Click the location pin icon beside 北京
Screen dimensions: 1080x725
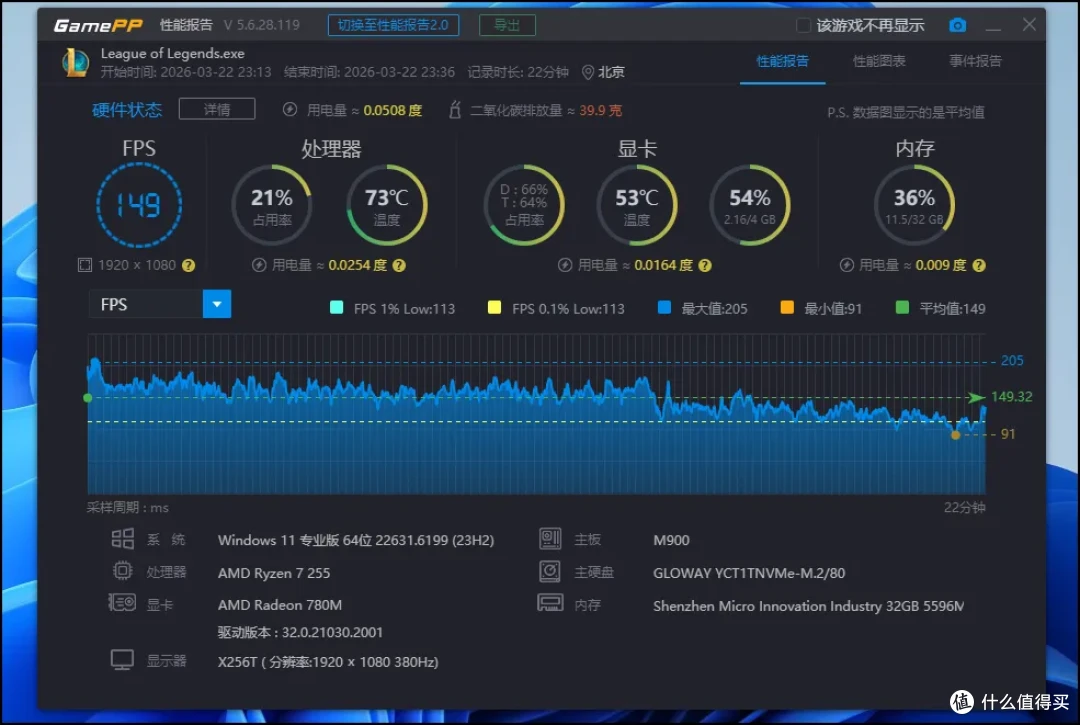[x=588, y=72]
